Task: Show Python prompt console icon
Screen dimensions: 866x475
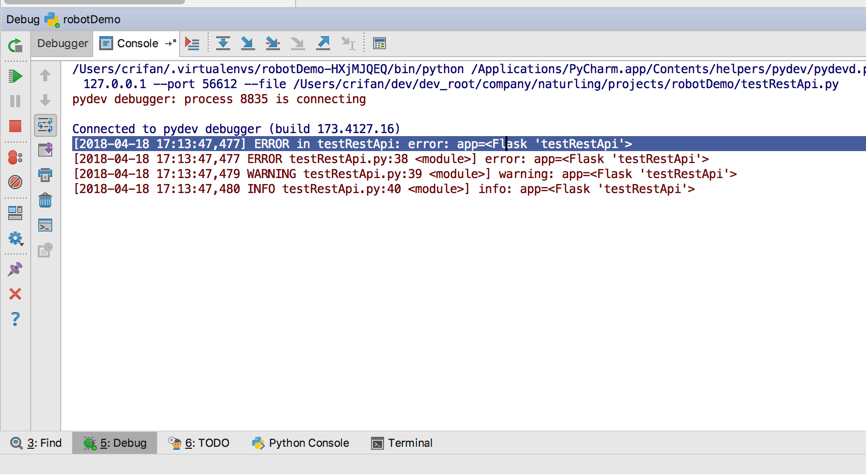Action: [x=45, y=225]
